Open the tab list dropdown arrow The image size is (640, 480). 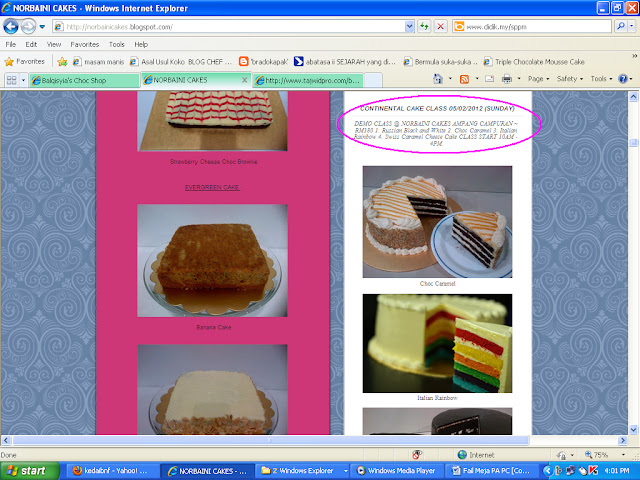23,80
